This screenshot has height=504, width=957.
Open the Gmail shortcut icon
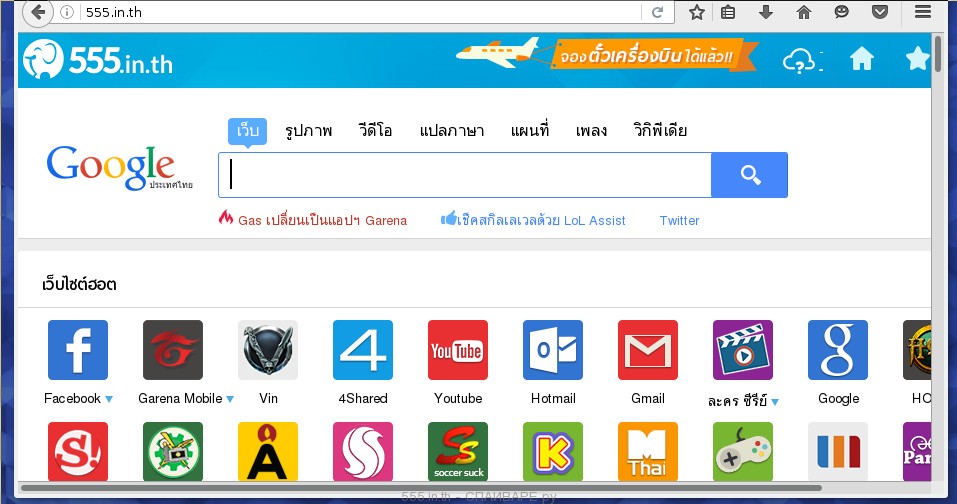click(x=647, y=350)
